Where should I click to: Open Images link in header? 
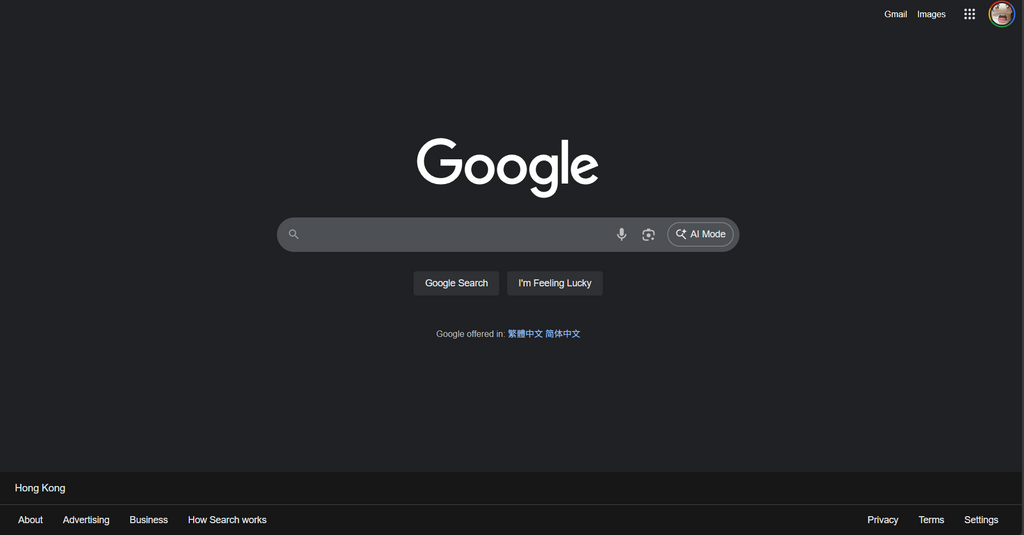(931, 14)
